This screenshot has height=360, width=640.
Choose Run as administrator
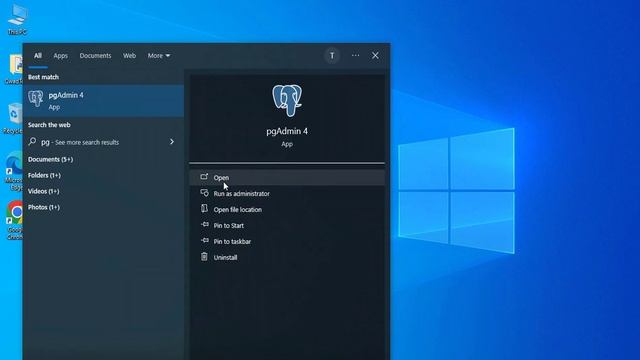[287, 193]
